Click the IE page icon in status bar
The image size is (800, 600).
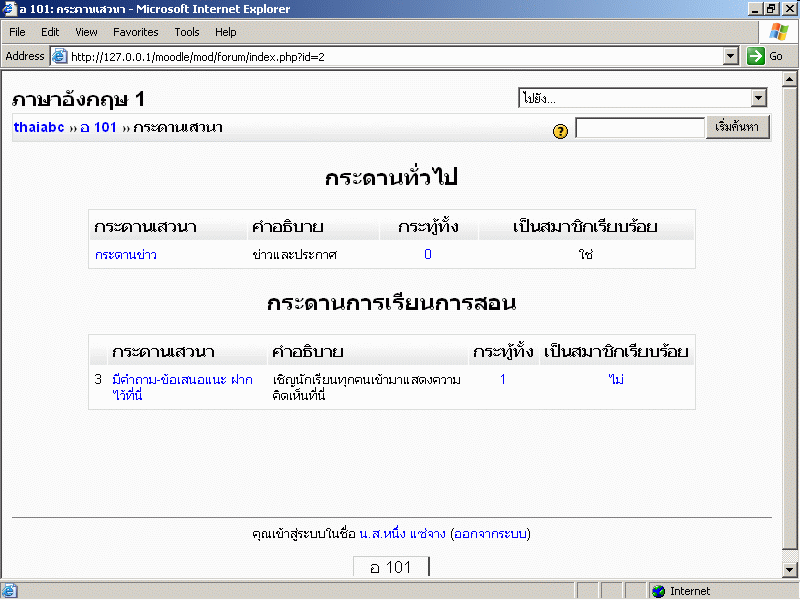(x=10, y=591)
